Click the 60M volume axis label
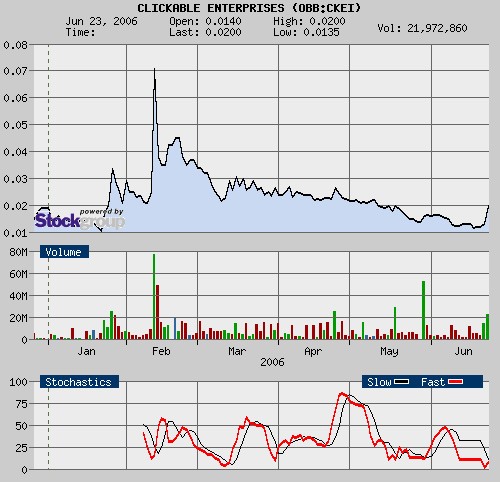Image resolution: width=500 pixels, height=482 pixels. (x=19, y=274)
